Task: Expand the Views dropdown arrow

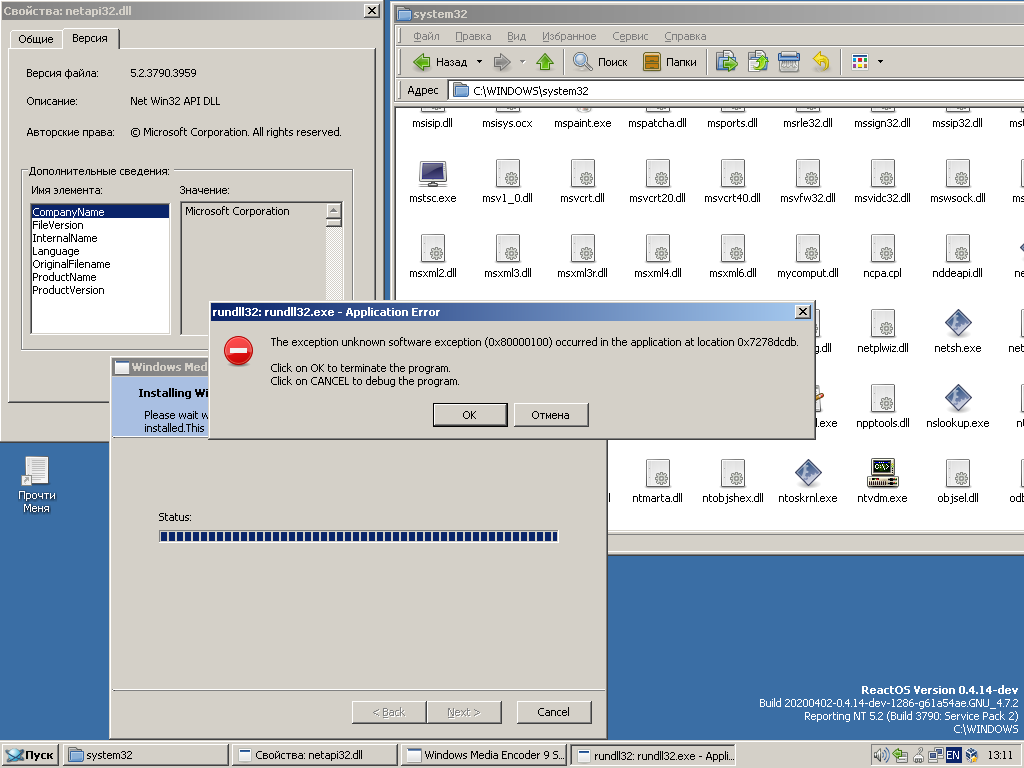Action: (880, 62)
